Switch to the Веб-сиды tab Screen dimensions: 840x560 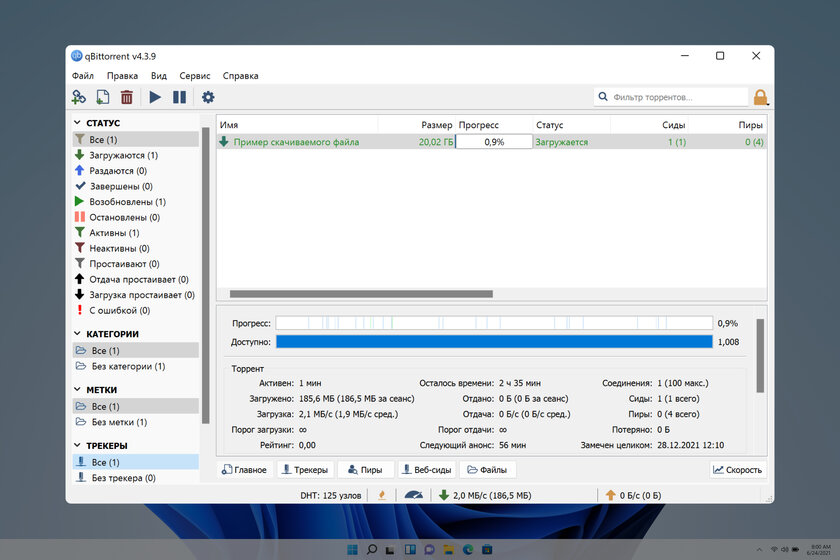tap(427, 469)
